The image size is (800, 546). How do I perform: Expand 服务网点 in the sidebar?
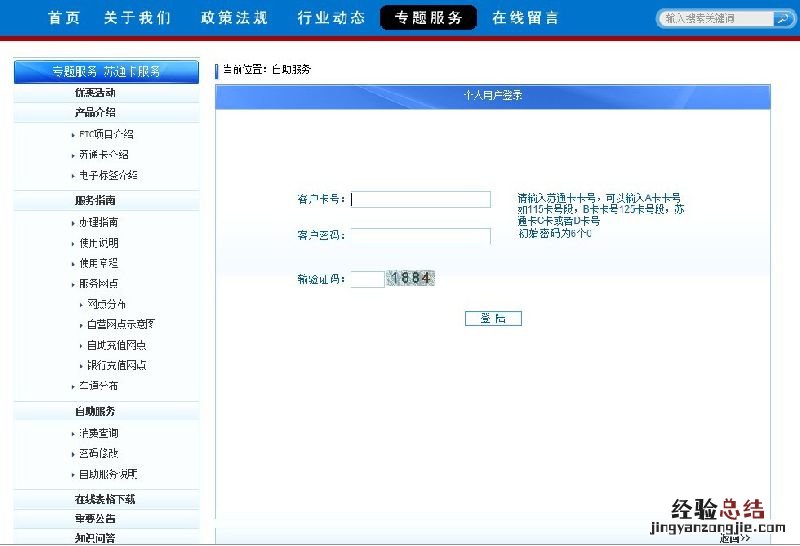point(98,284)
